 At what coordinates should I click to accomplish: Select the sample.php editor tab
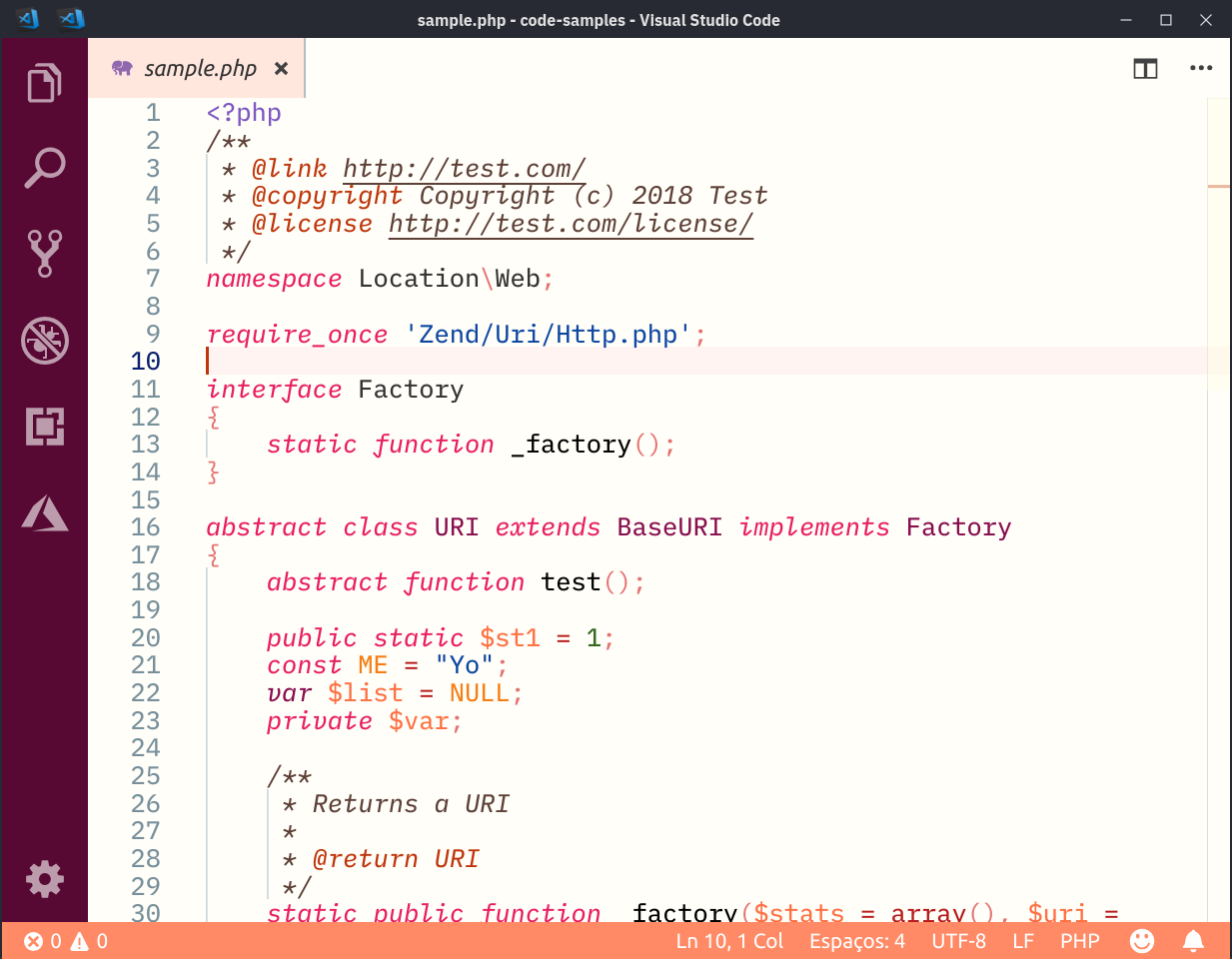pos(196,68)
